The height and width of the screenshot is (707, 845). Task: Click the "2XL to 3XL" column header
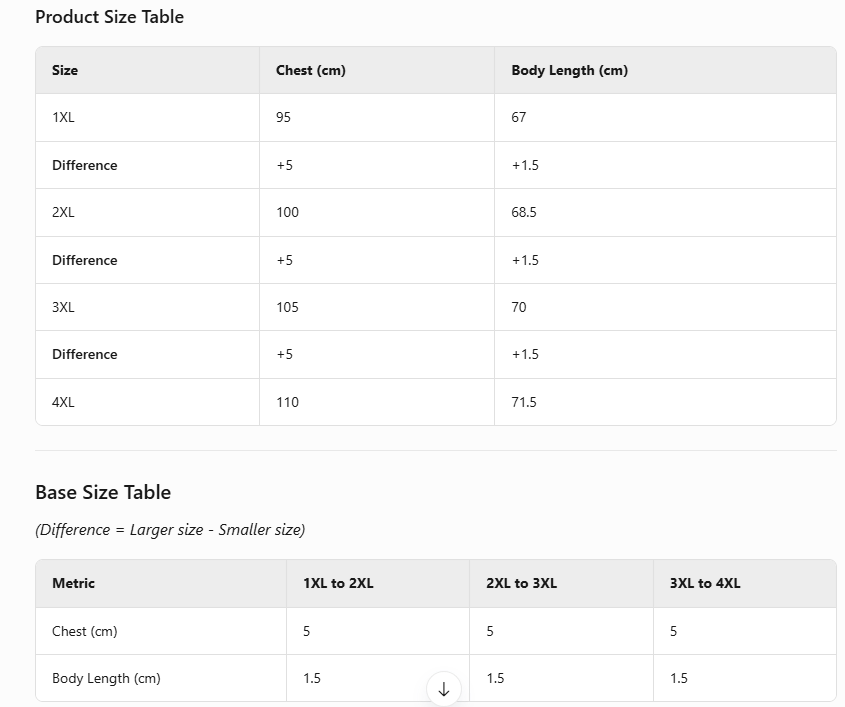pyautogui.click(x=521, y=583)
